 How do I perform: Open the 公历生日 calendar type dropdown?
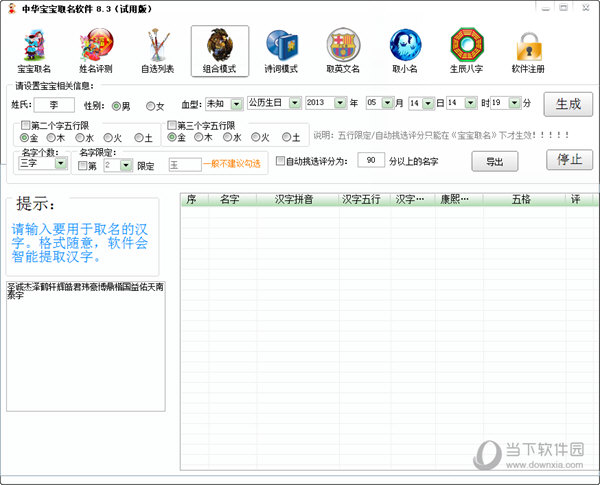[294, 103]
